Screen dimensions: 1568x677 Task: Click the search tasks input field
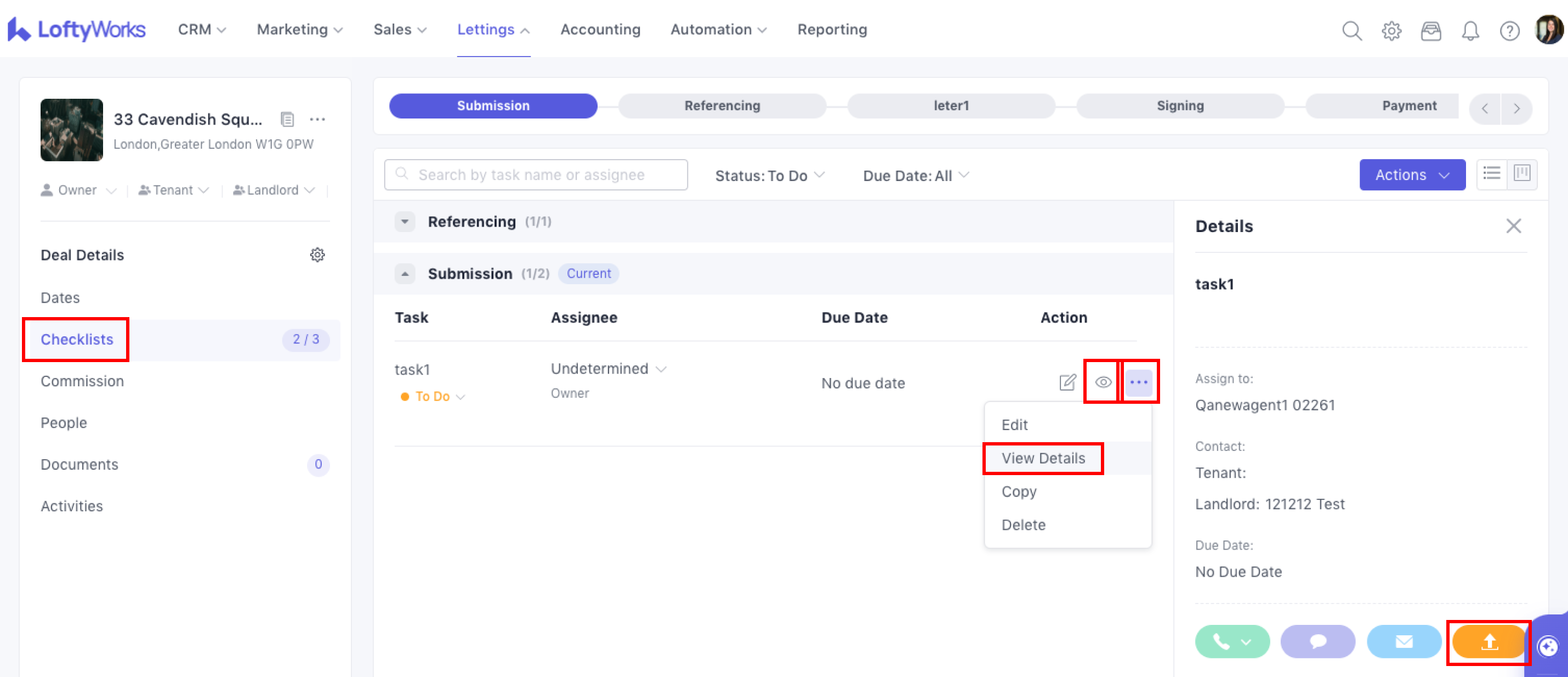536,175
